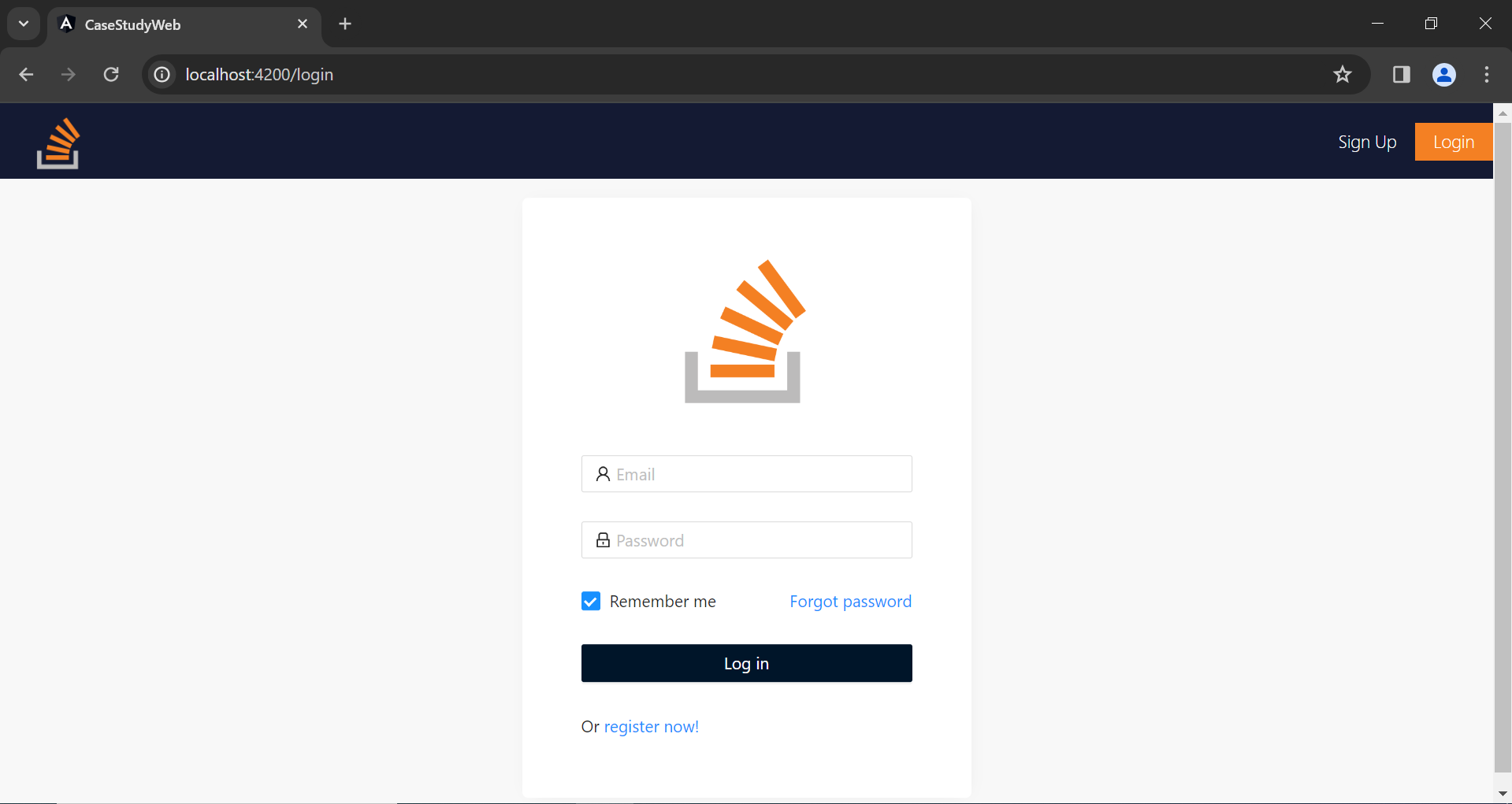The image size is (1512, 804).
Task: Click the large logo in login card
Action: click(x=745, y=332)
